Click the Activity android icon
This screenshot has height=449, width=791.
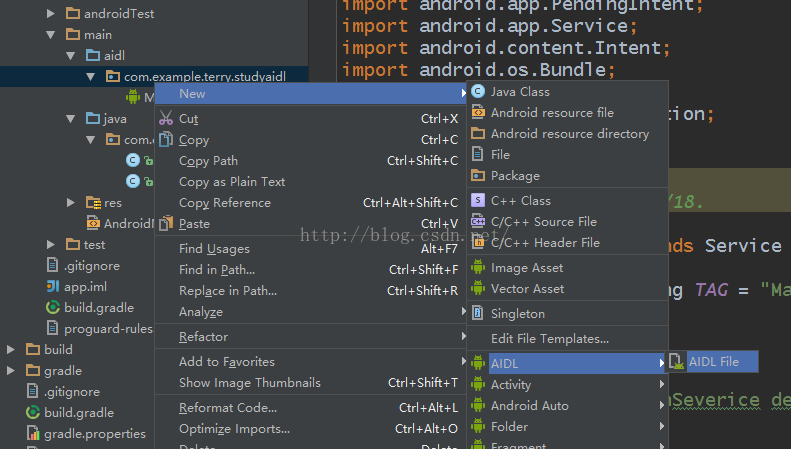(x=478, y=383)
